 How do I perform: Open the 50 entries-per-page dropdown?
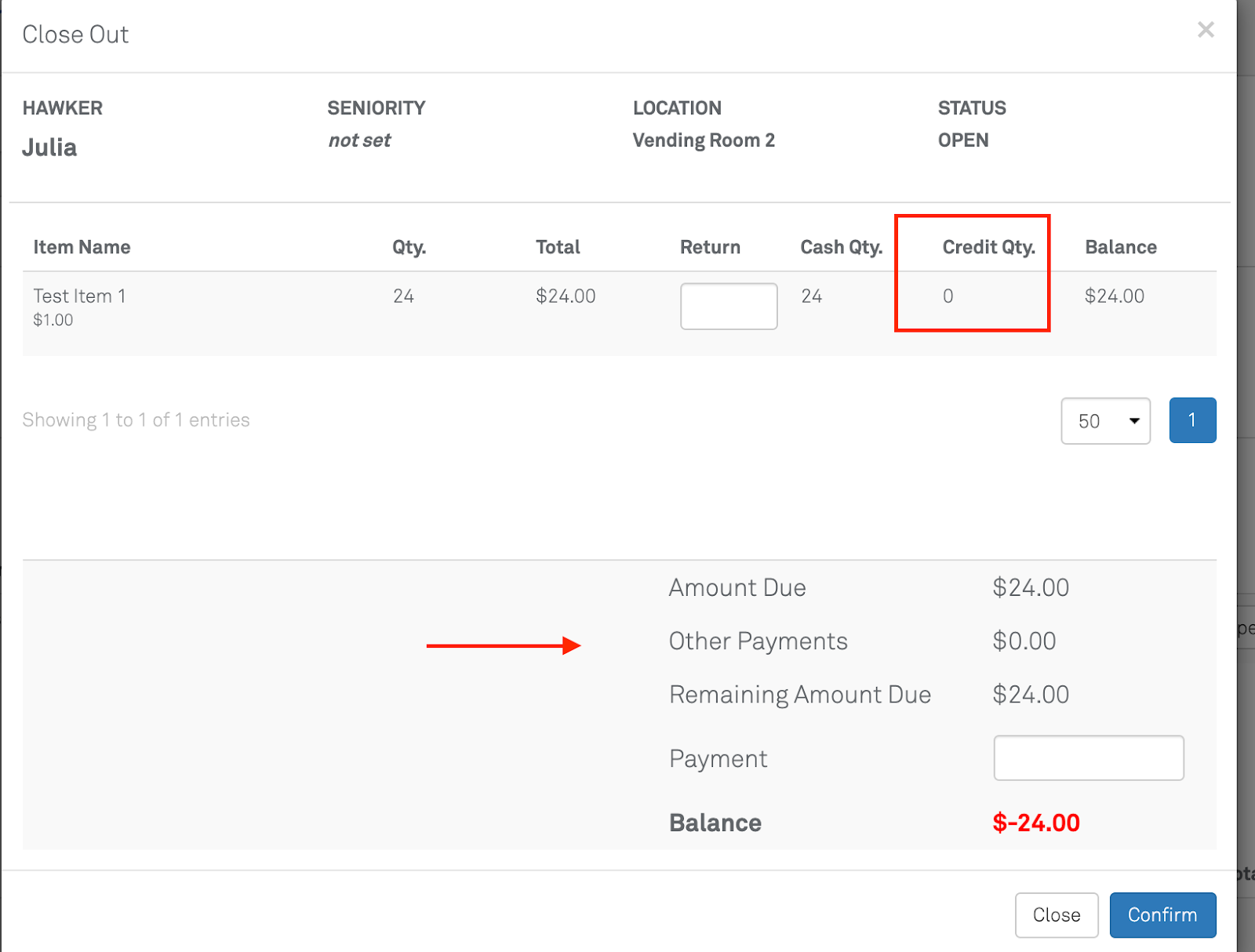[1105, 421]
